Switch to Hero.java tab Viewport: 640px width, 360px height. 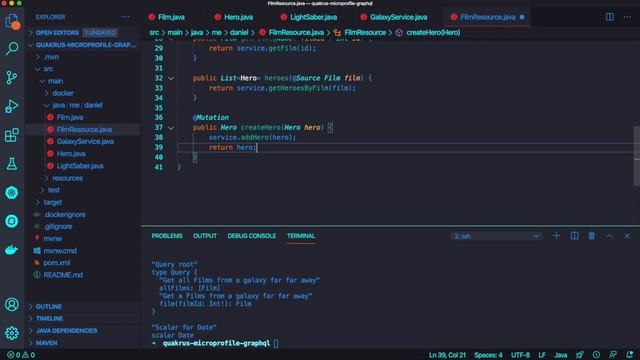point(234,17)
